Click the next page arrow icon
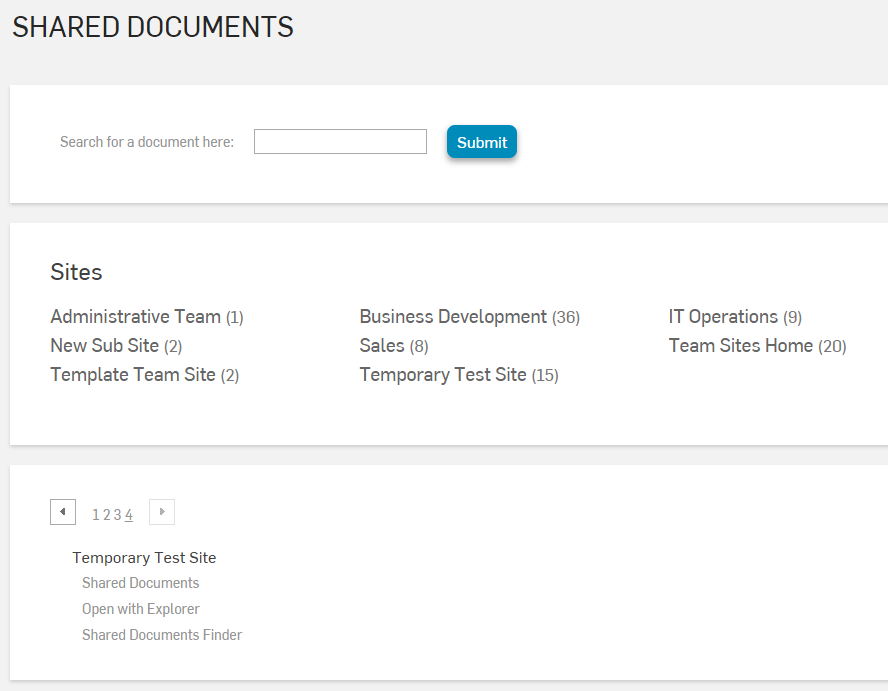 161,511
